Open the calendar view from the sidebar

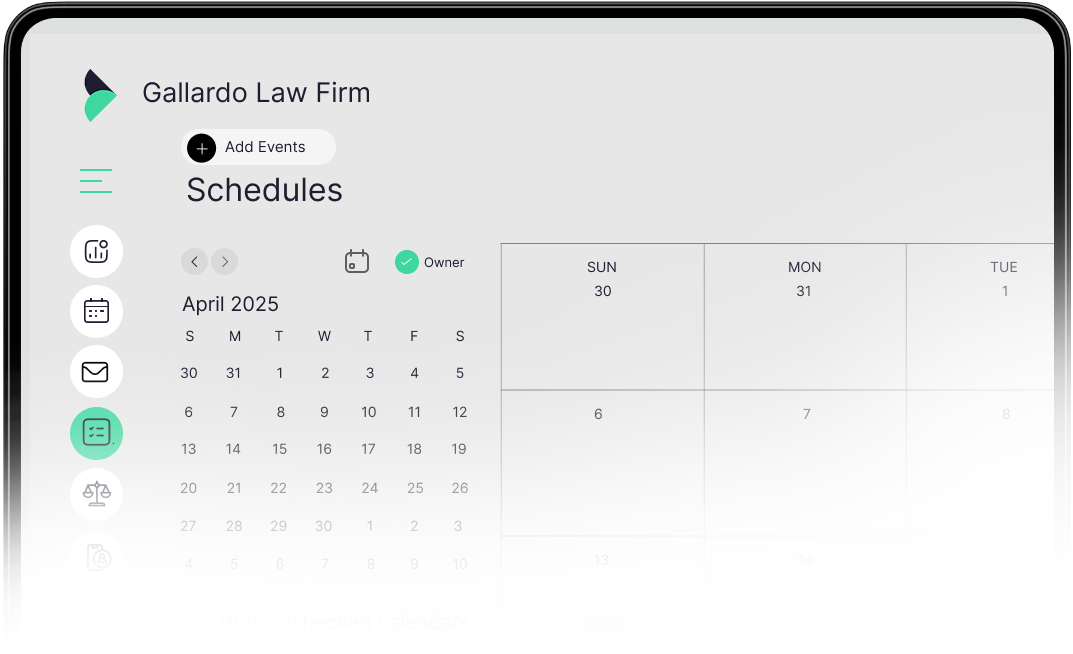tap(96, 311)
